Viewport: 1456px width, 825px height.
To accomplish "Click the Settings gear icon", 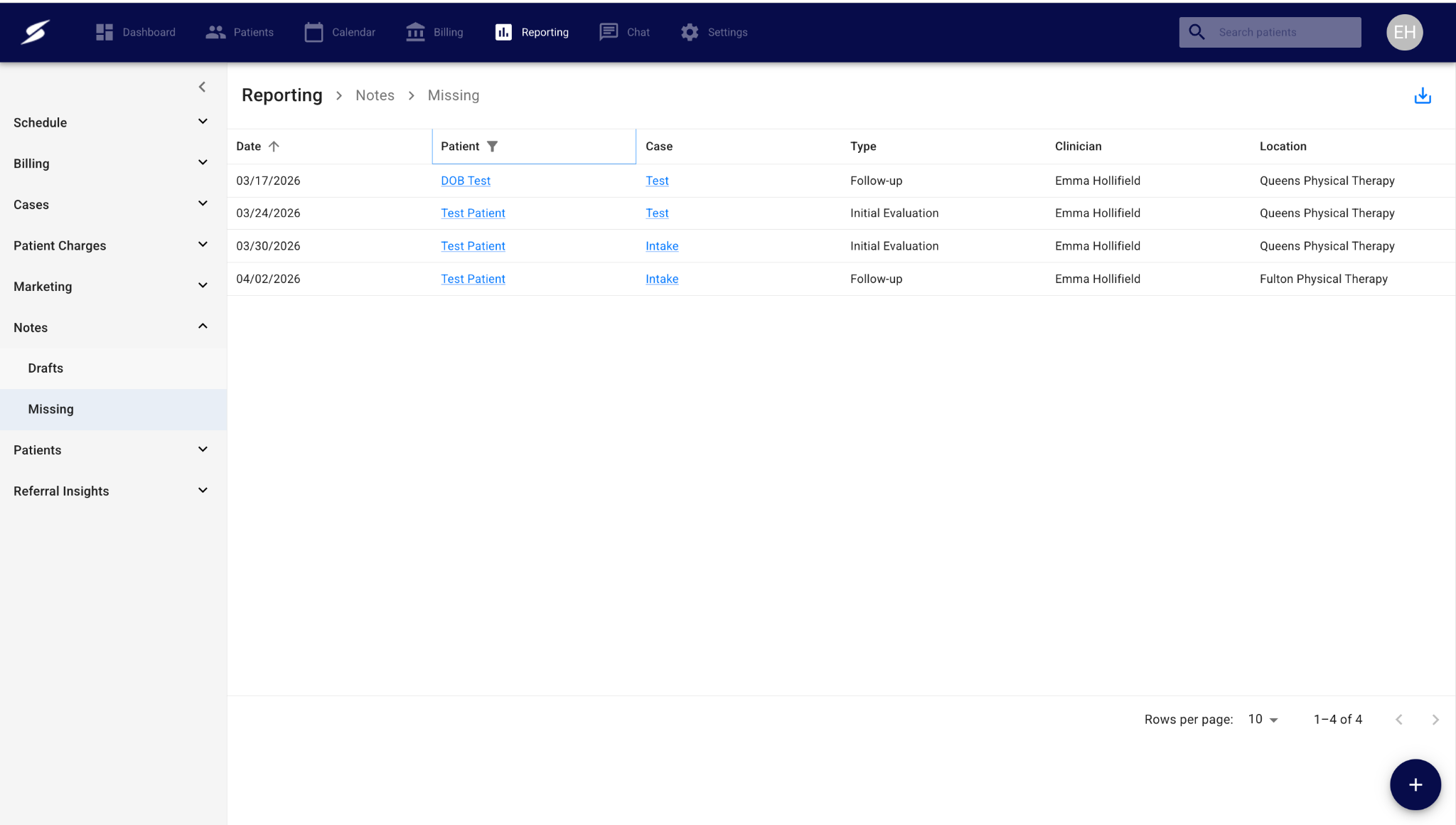I will click(x=689, y=32).
